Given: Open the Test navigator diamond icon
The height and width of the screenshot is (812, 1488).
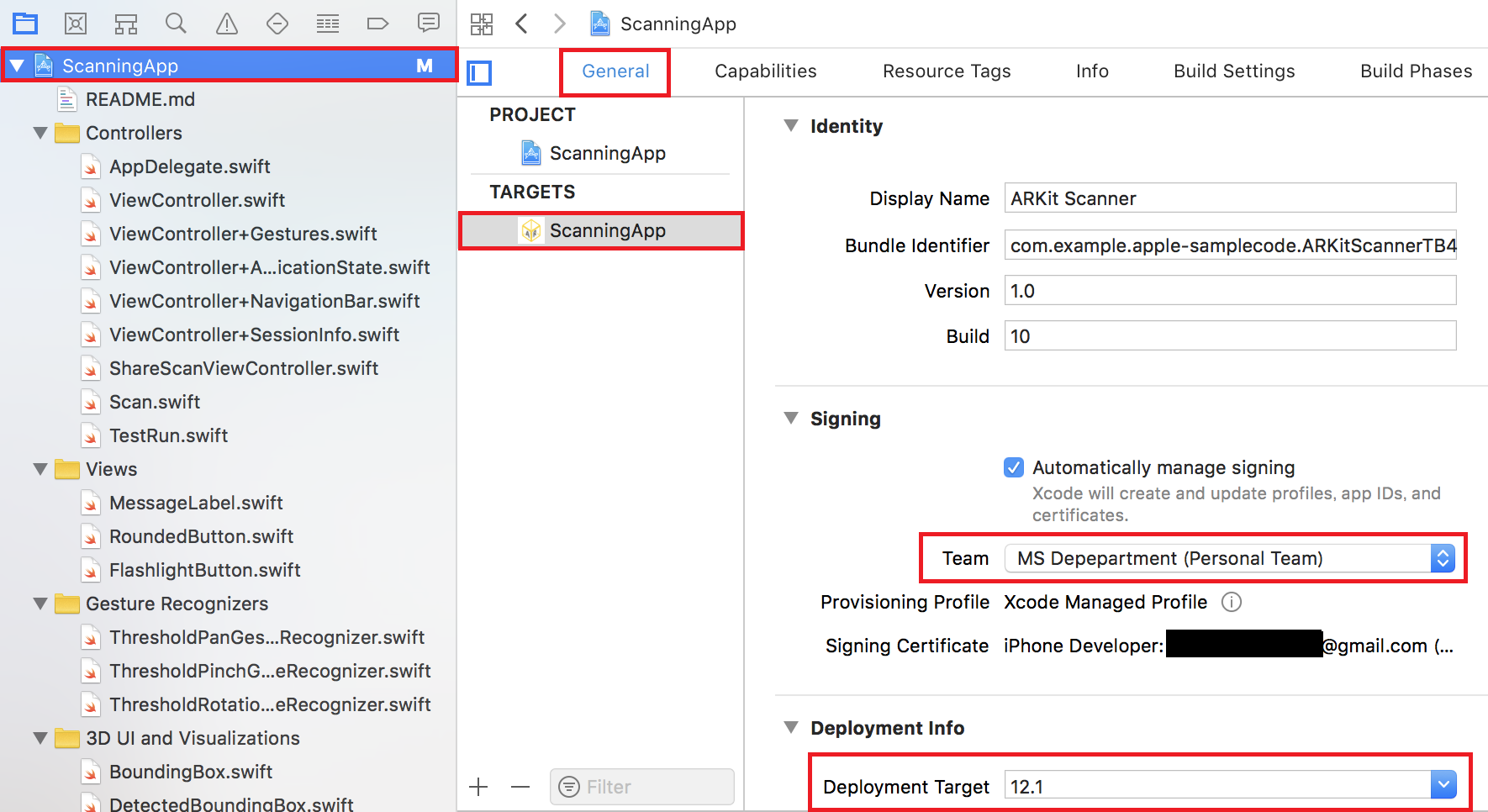Looking at the screenshot, I should [277, 24].
